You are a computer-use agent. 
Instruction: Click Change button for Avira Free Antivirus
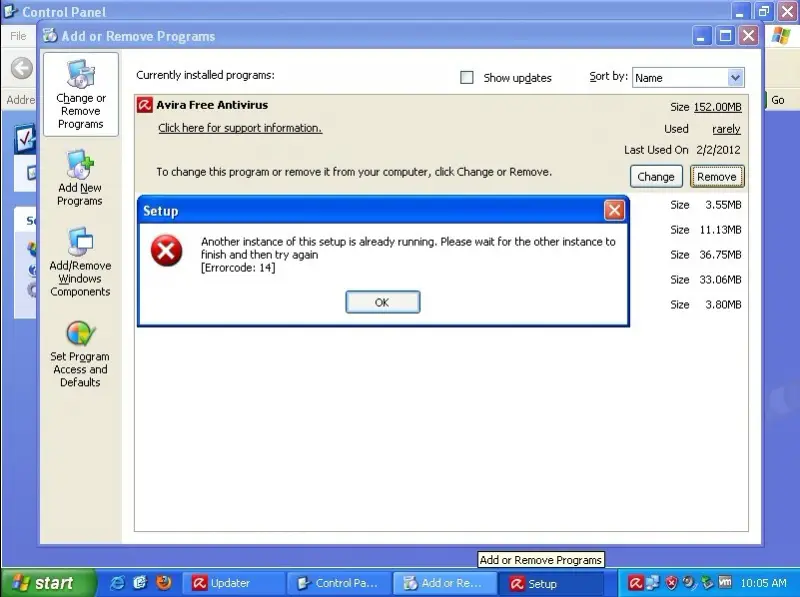pyautogui.click(x=656, y=177)
